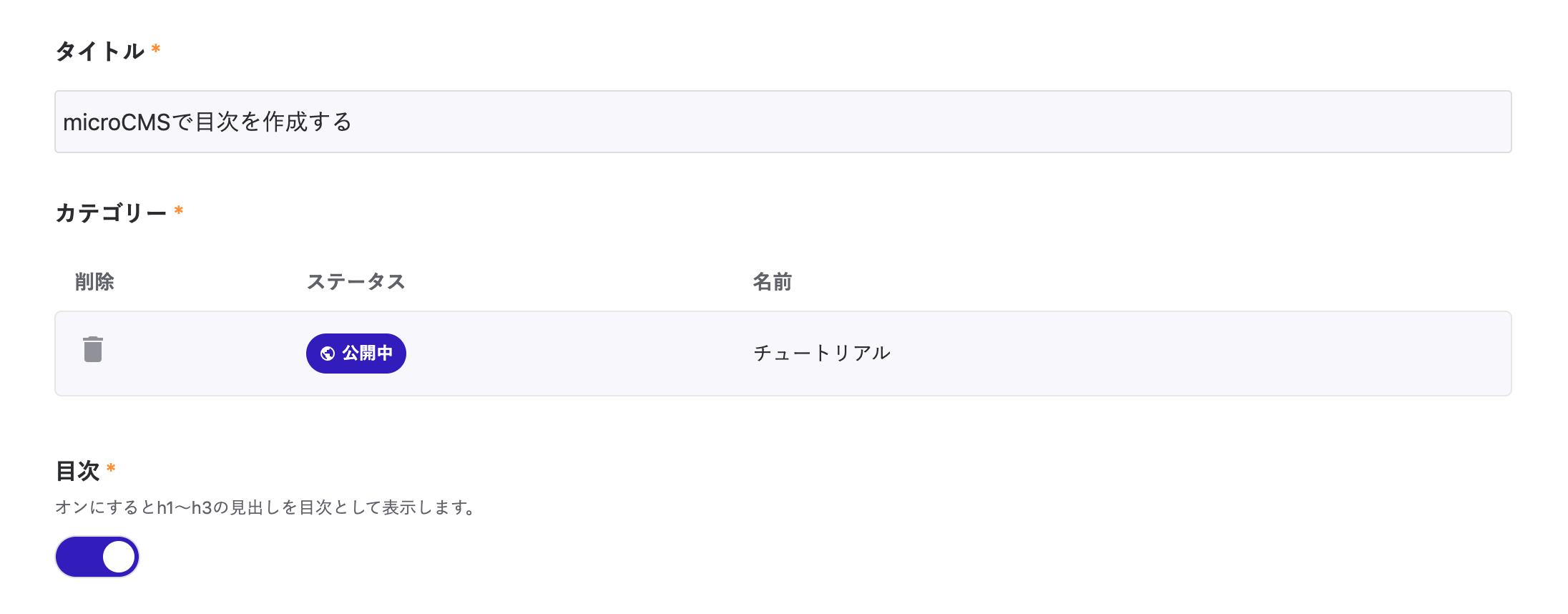The image size is (1568, 614).
Task: Click the 目次 field label
Action: pos(77,471)
